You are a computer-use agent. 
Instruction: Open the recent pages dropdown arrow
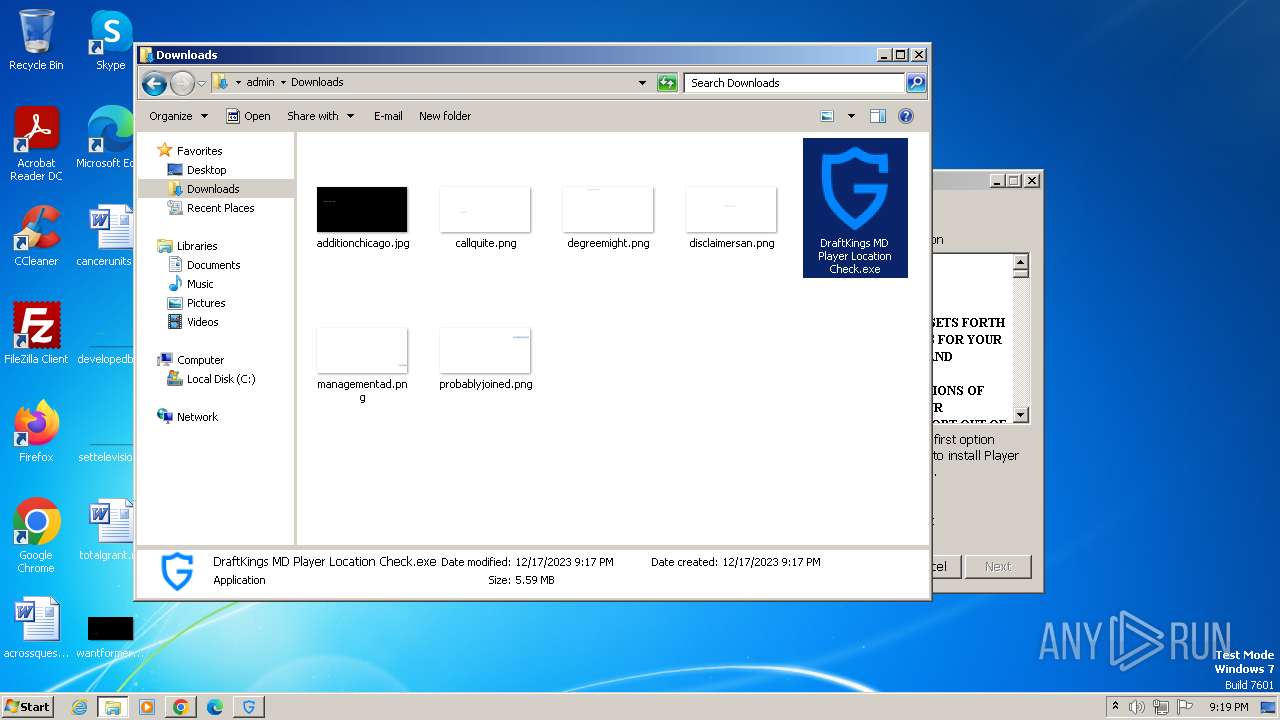click(201, 83)
